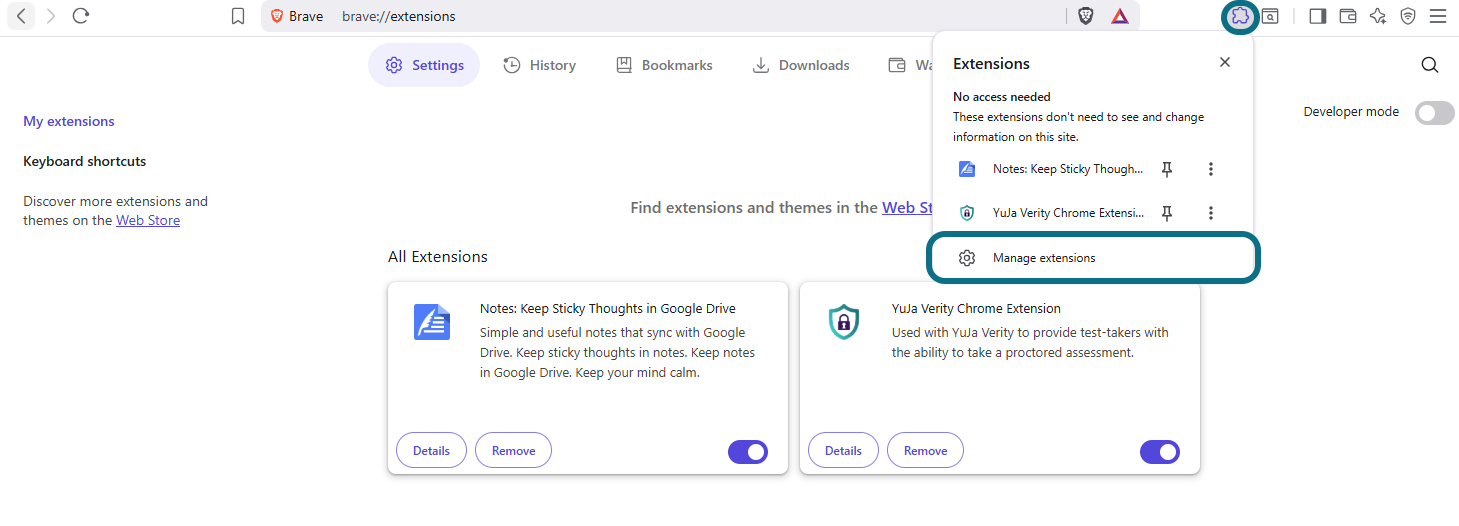
Task: Select My extensions in the sidebar
Action: (69, 121)
